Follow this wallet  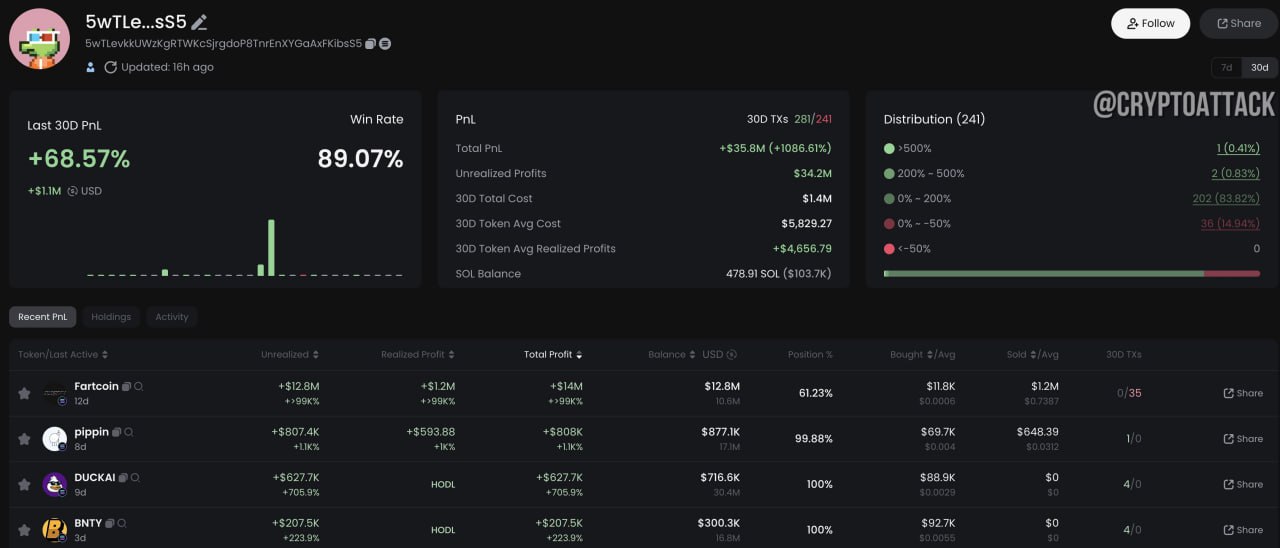(x=1150, y=24)
